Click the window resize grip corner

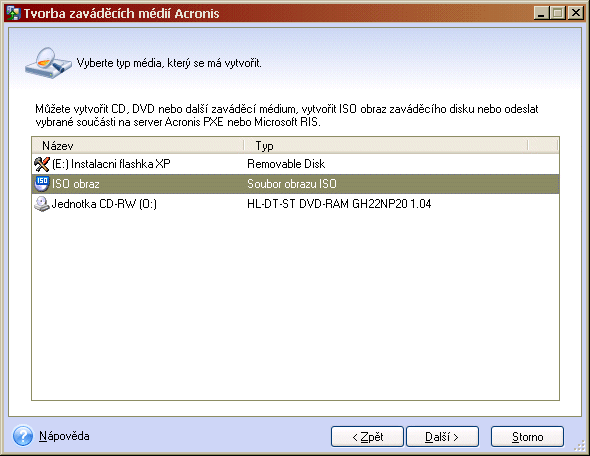(580, 446)
